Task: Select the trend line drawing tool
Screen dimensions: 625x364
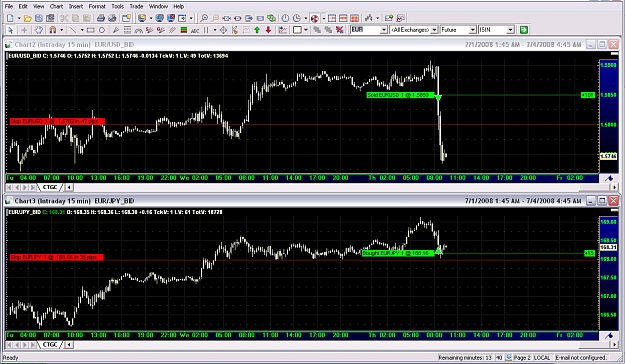Action: point(73,30)
